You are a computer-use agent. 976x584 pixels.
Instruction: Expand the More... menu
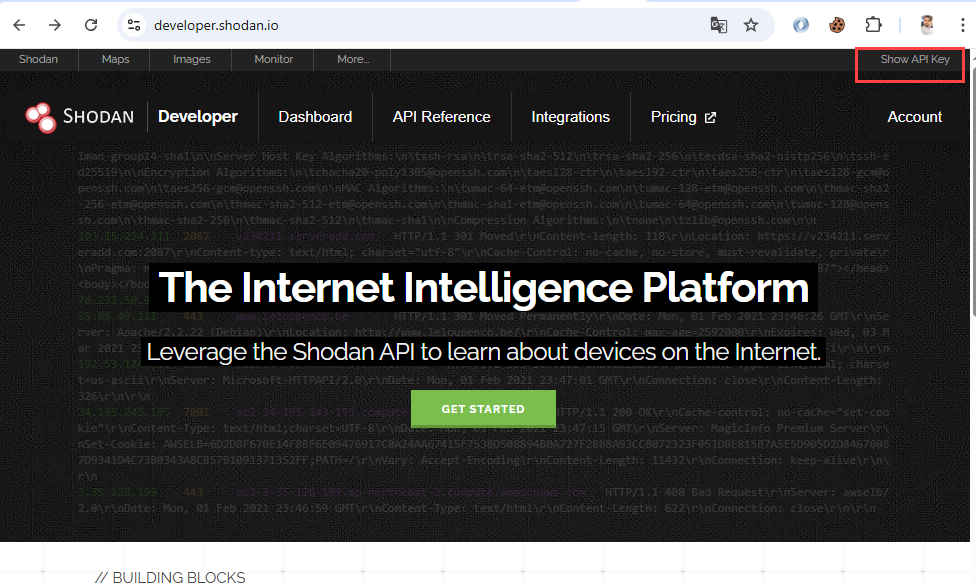point(353,59)
